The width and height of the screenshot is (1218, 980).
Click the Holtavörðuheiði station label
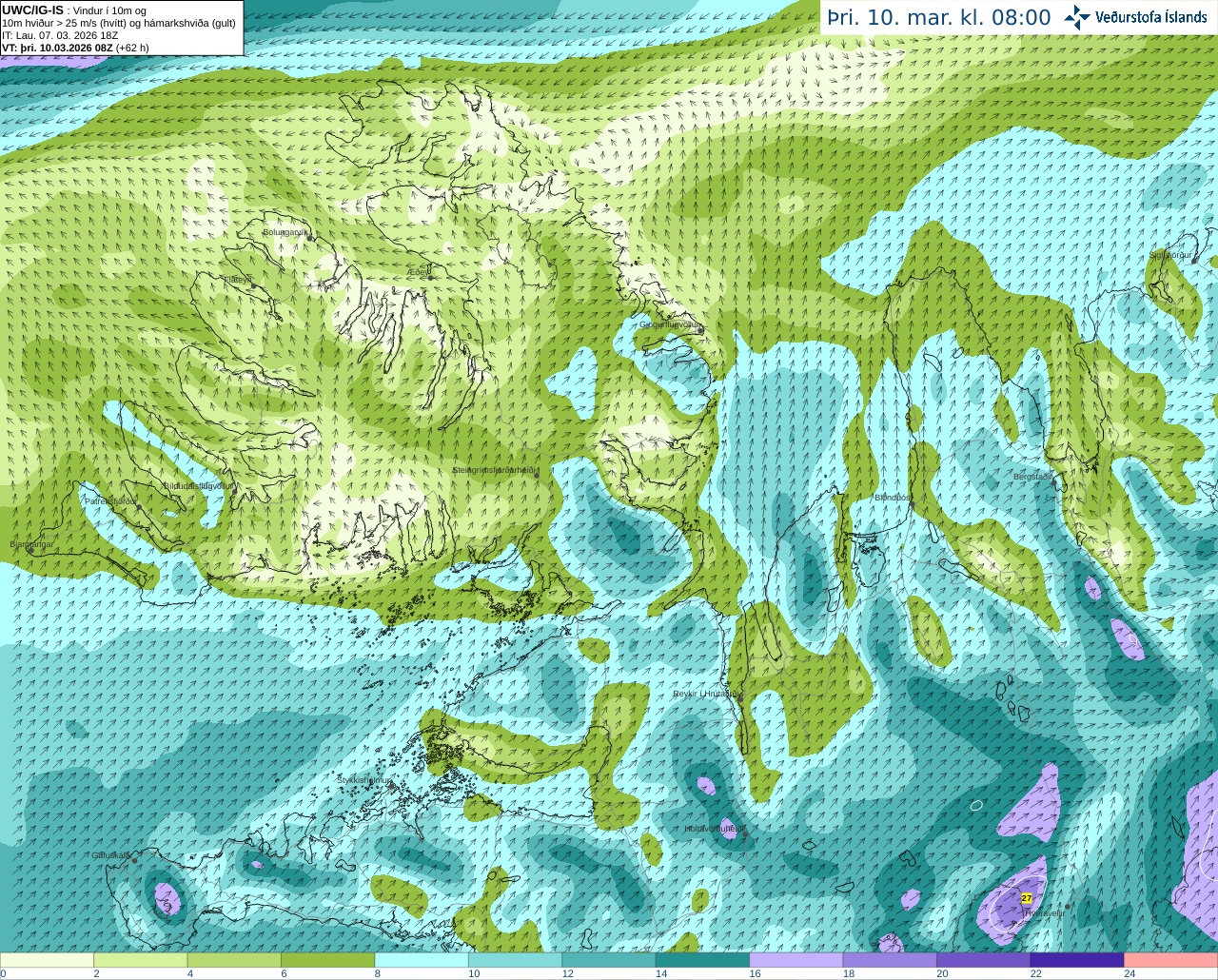click(x=715, y=829)
